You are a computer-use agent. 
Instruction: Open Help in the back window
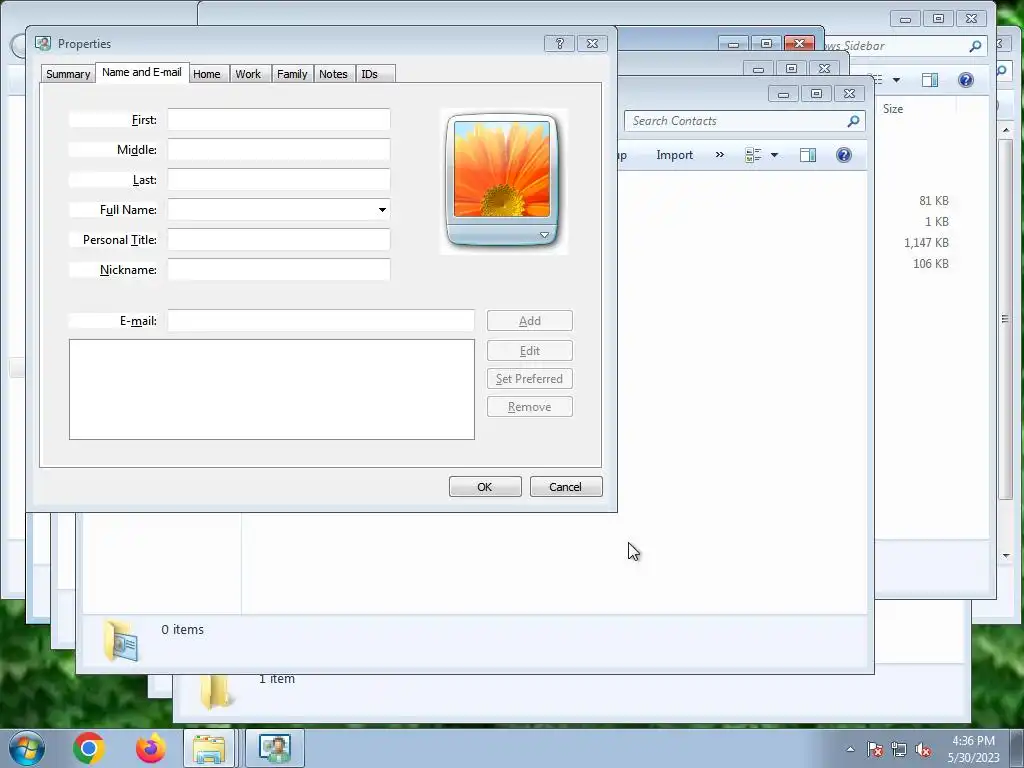[x=966, y=80]
